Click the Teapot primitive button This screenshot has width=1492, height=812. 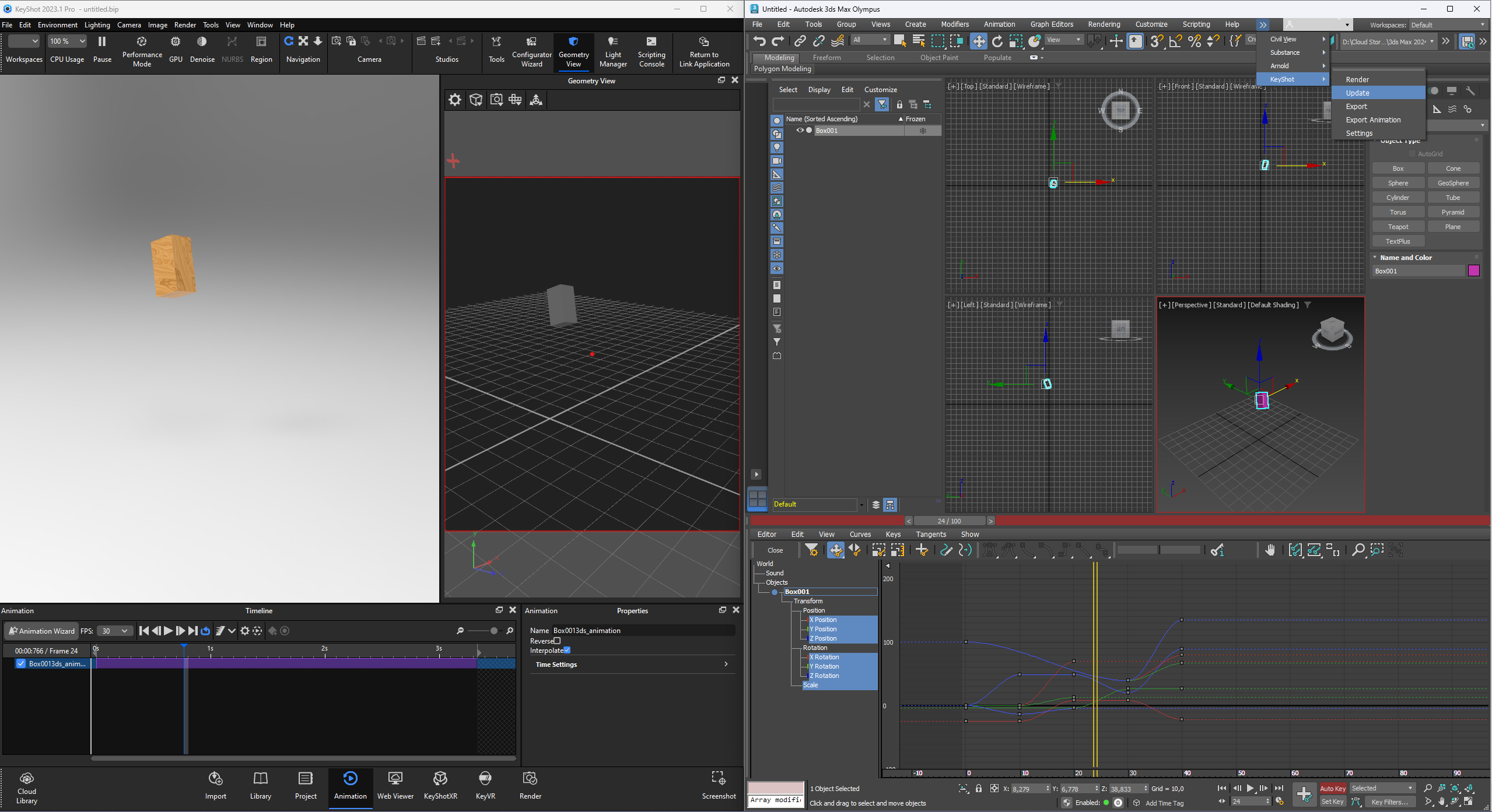click(1398, 227)
